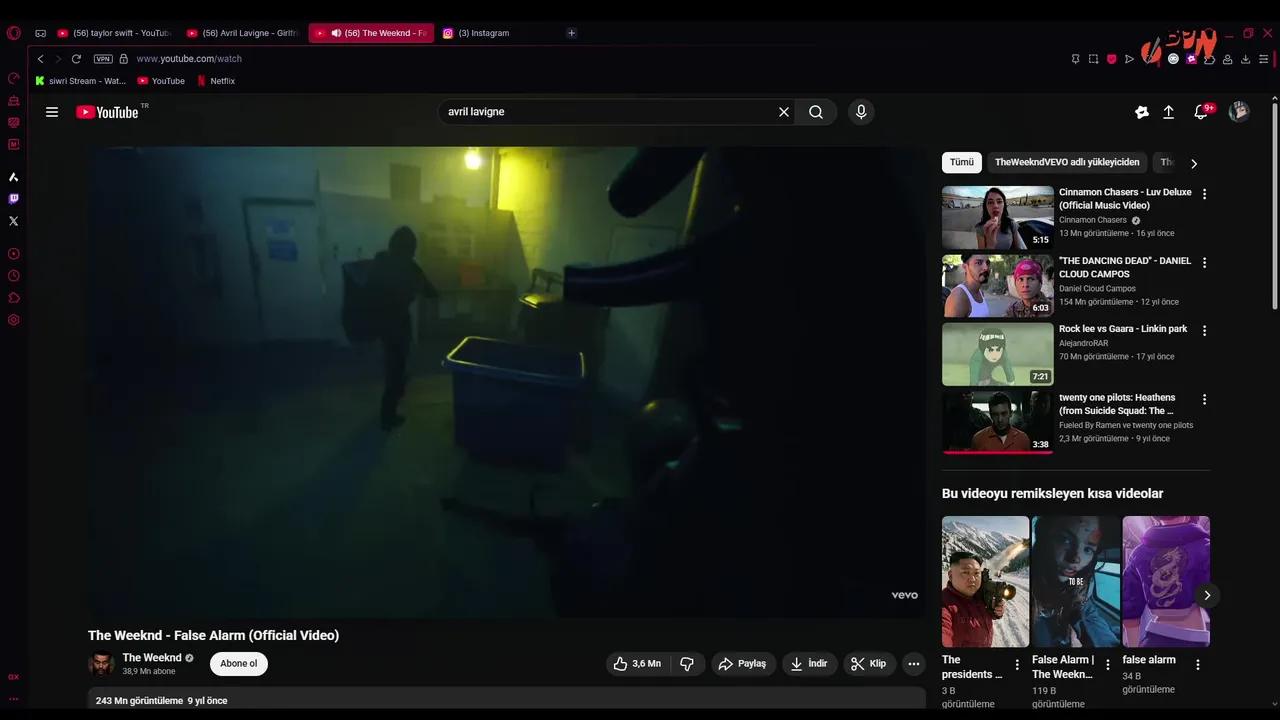Open the GX Control speedometer panel
Viewport: 1280px width, 720px height.
[13, 78]
